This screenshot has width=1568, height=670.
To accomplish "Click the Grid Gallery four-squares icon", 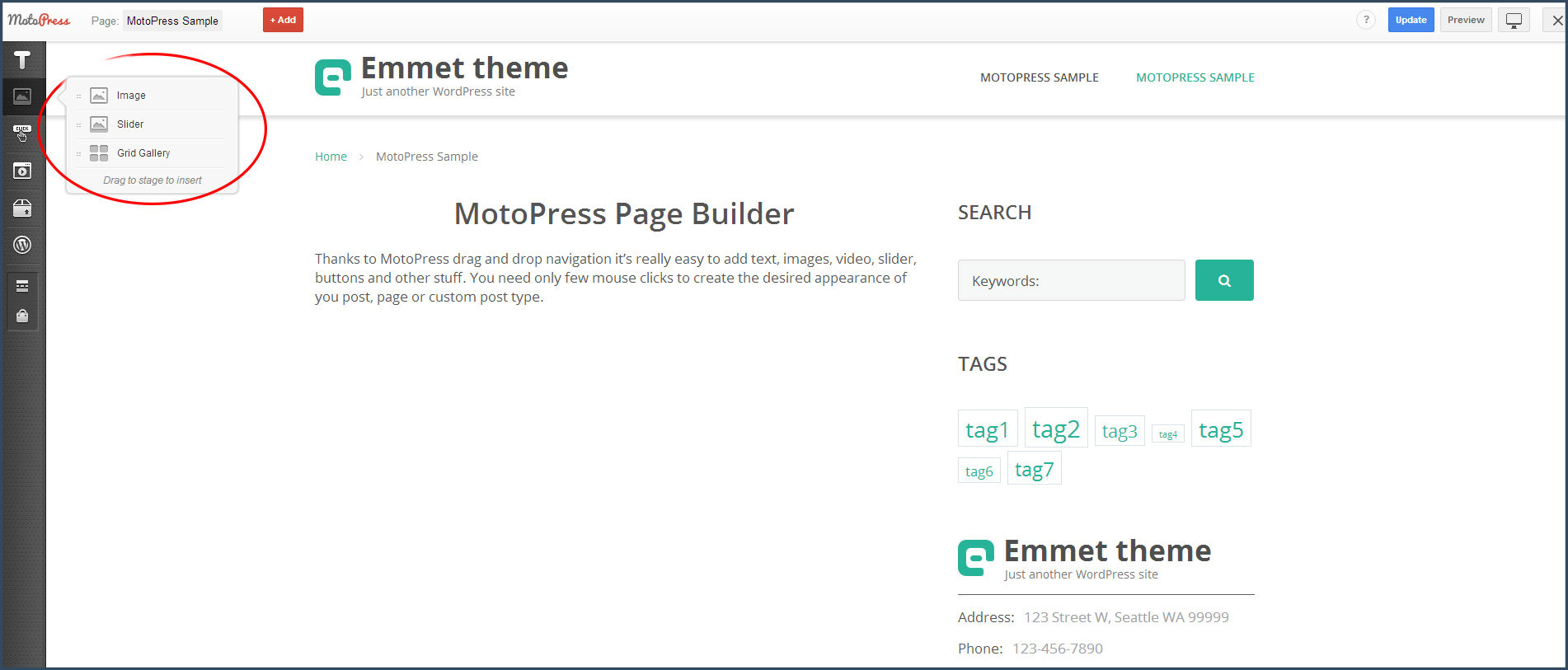I will coord(99,153).
